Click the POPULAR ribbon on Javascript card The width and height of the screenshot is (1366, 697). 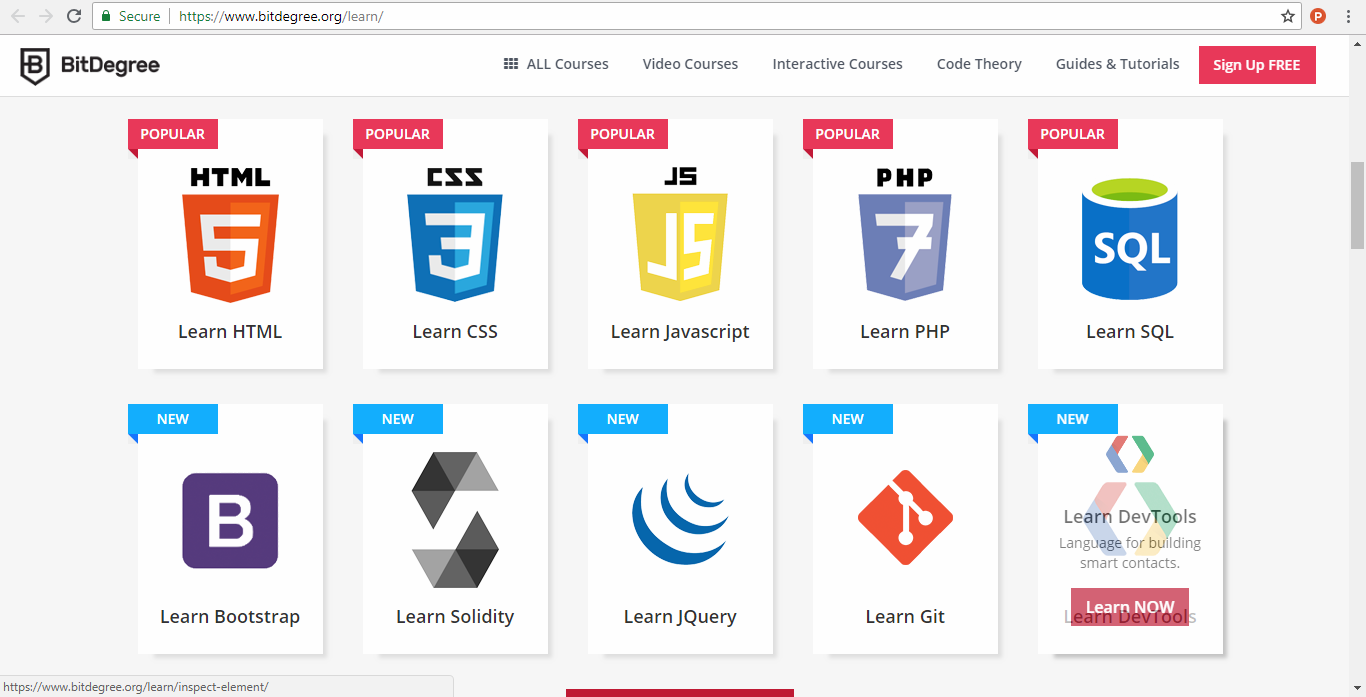click(623, 134)
